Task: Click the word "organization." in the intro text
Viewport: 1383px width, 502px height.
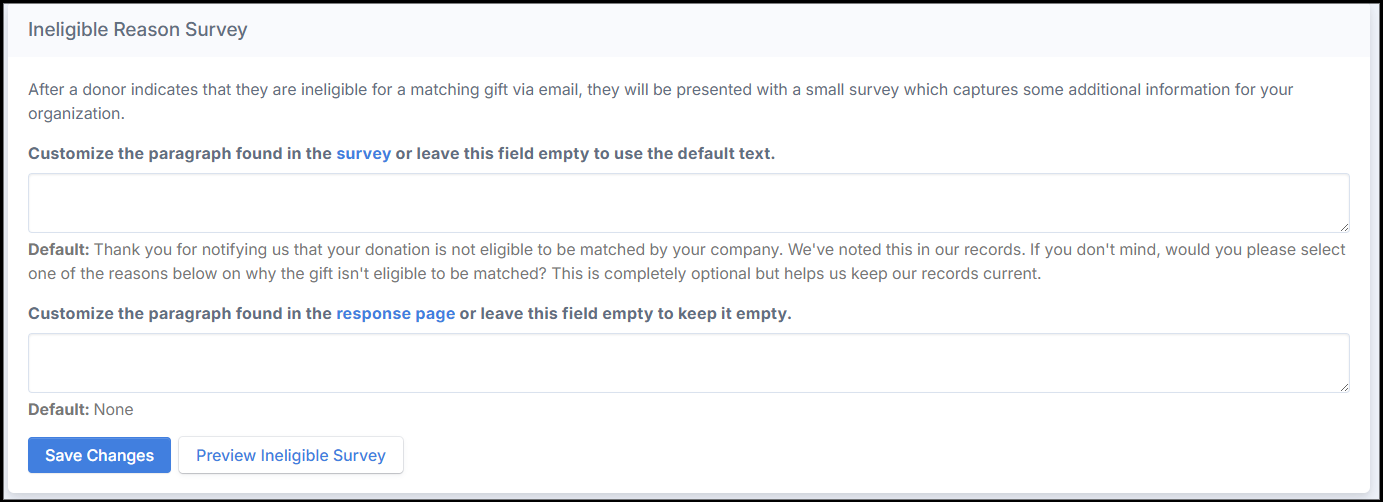Action: tap(76, 113)
